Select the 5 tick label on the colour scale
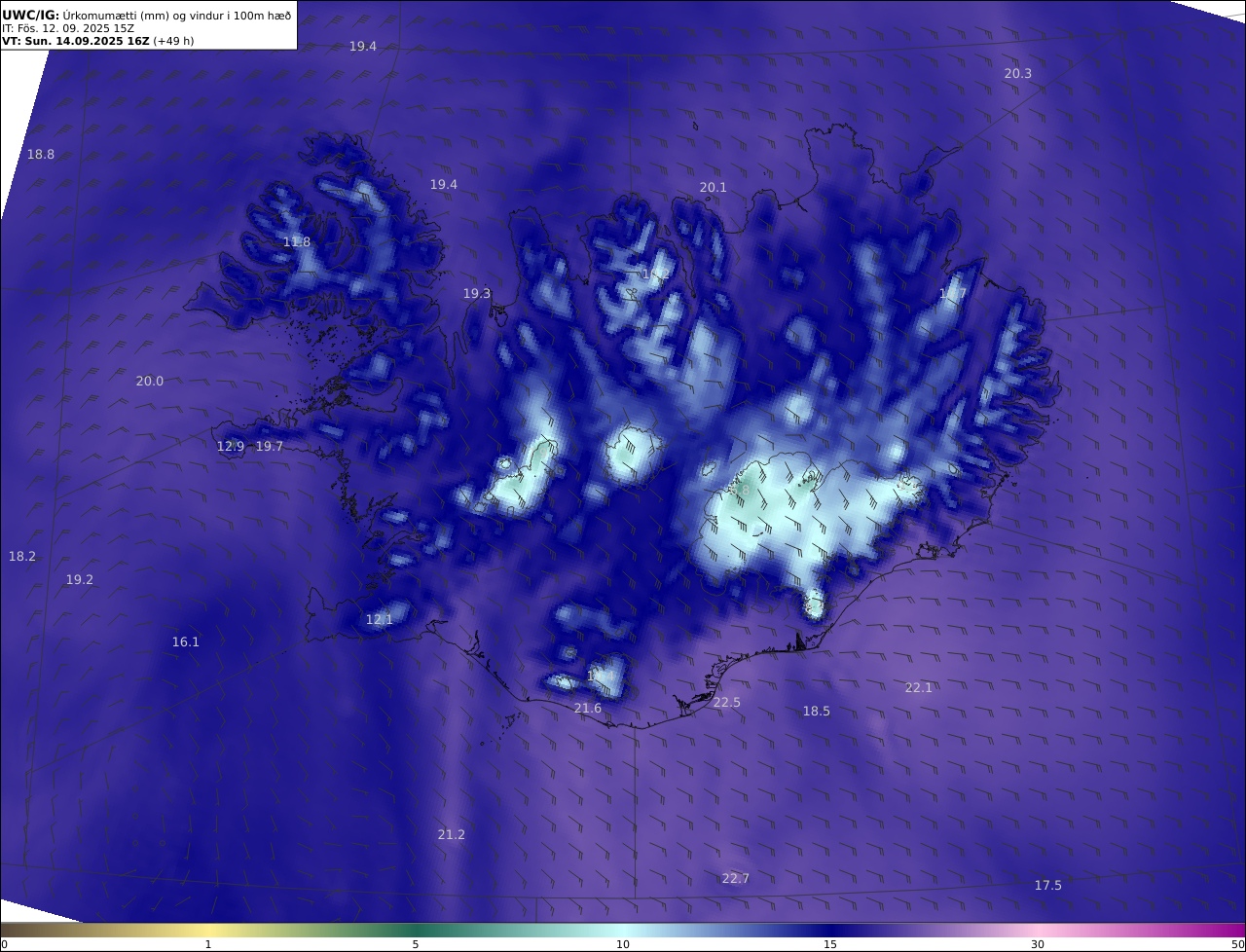The width and height of the screenshot is (1246, 952). click(416, 944)
